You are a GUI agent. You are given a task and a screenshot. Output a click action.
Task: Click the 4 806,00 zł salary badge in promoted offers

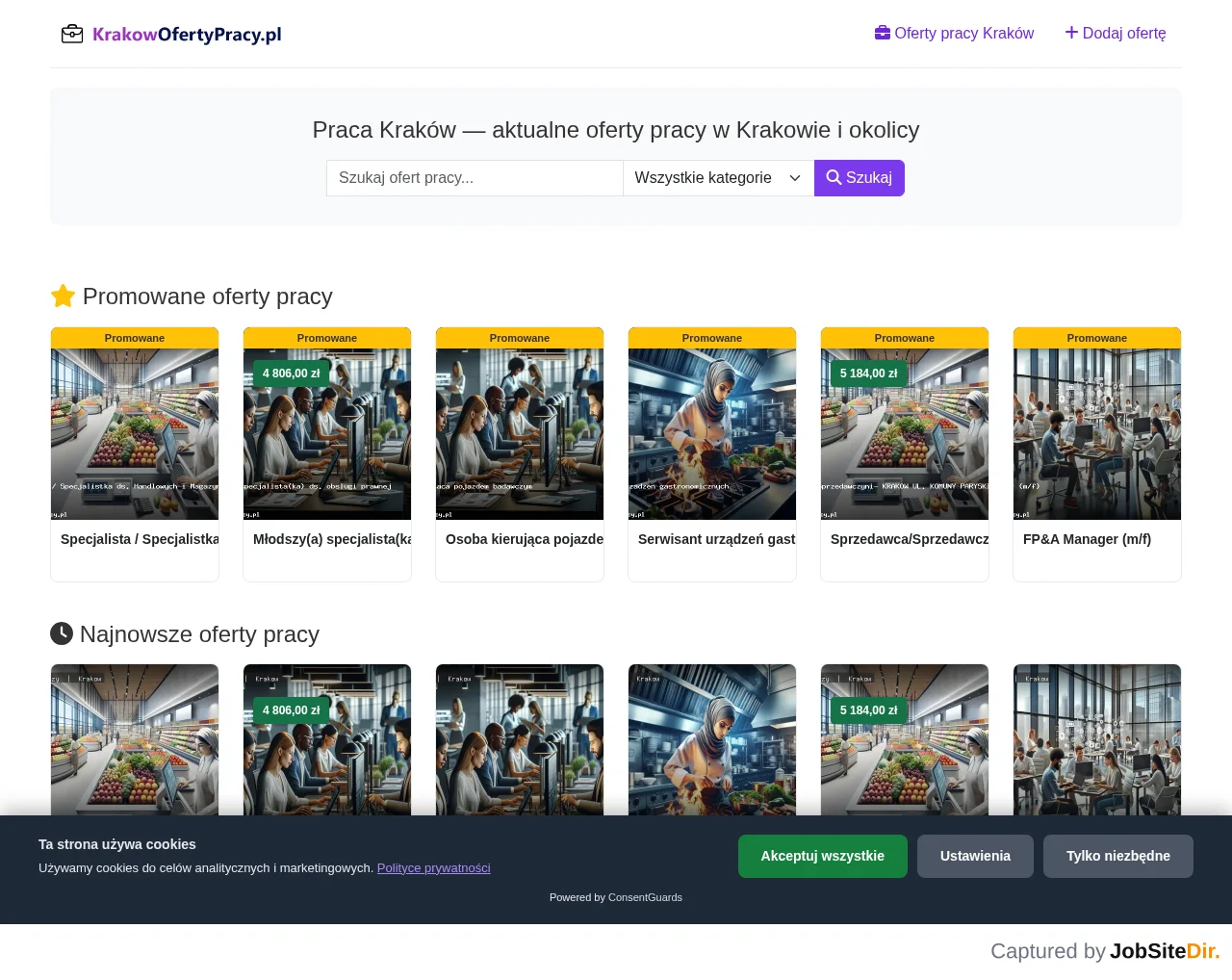(x=292, y=374)
